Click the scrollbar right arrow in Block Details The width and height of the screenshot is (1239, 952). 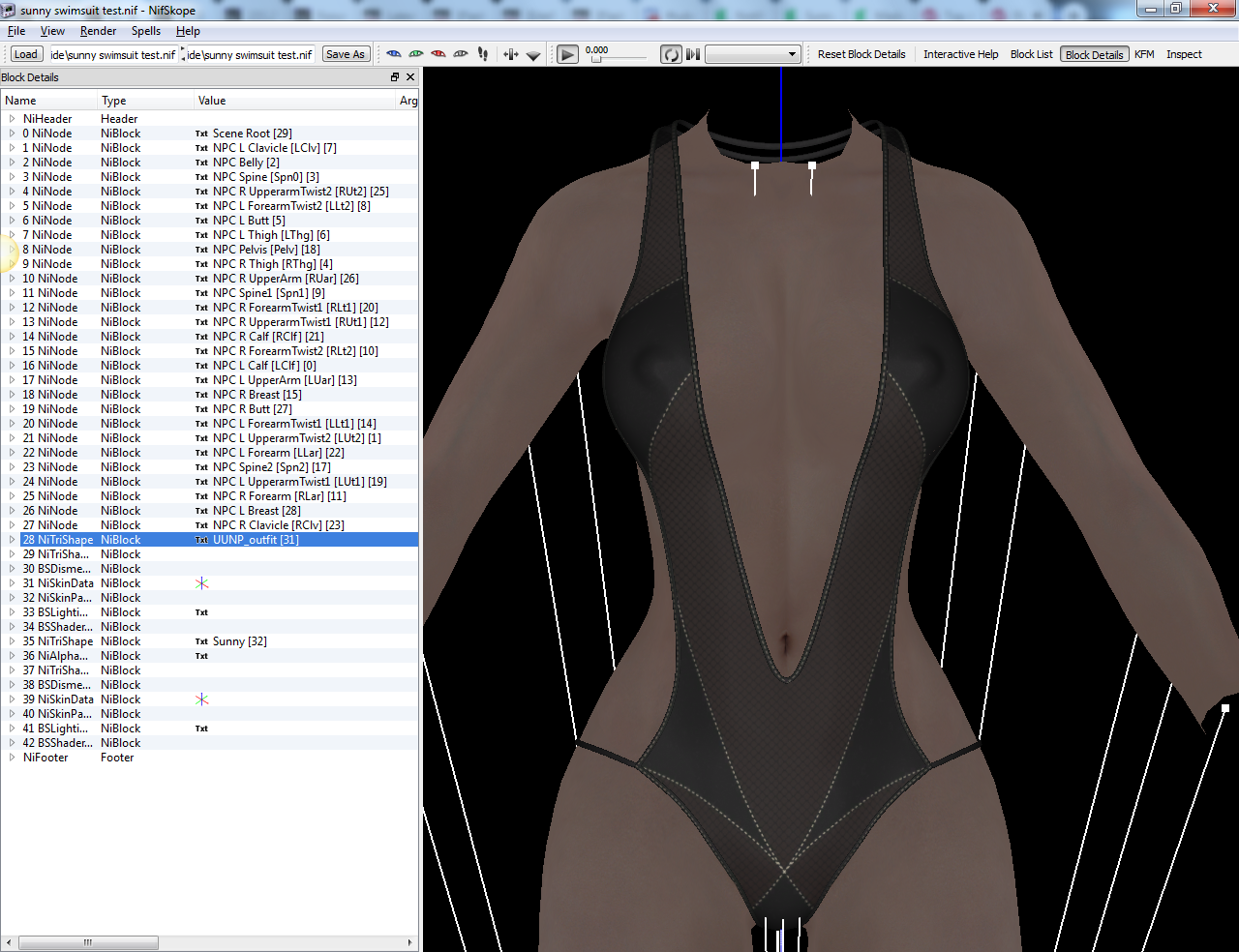(x=409, y=942)
